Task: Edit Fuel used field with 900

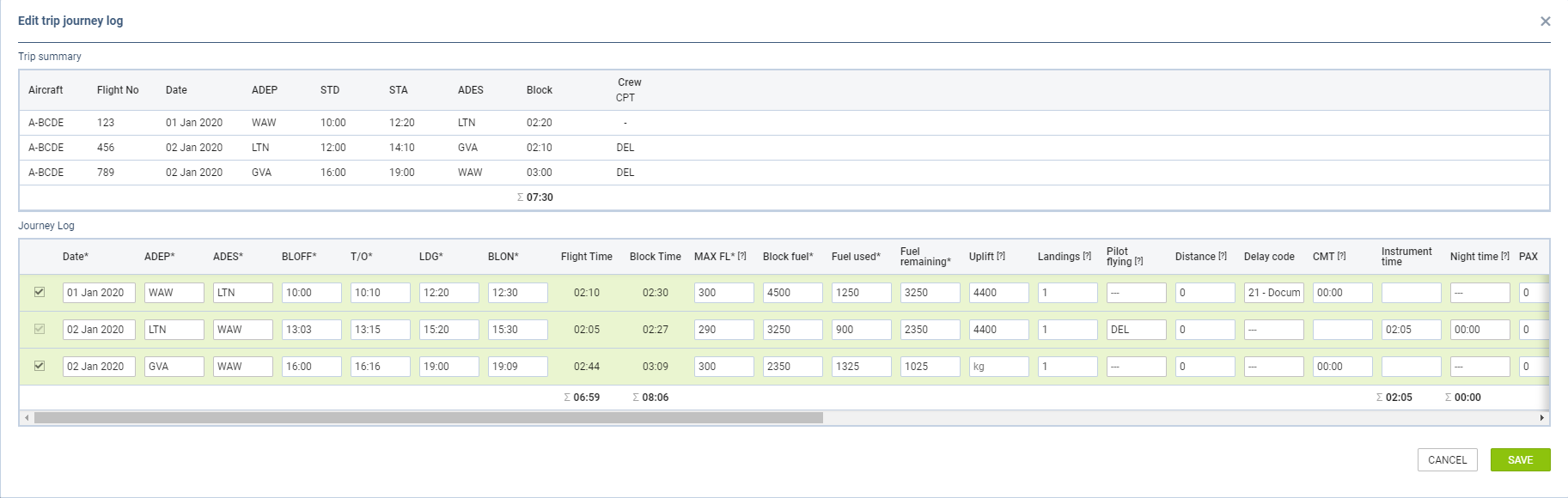Action: coord(861,330)
